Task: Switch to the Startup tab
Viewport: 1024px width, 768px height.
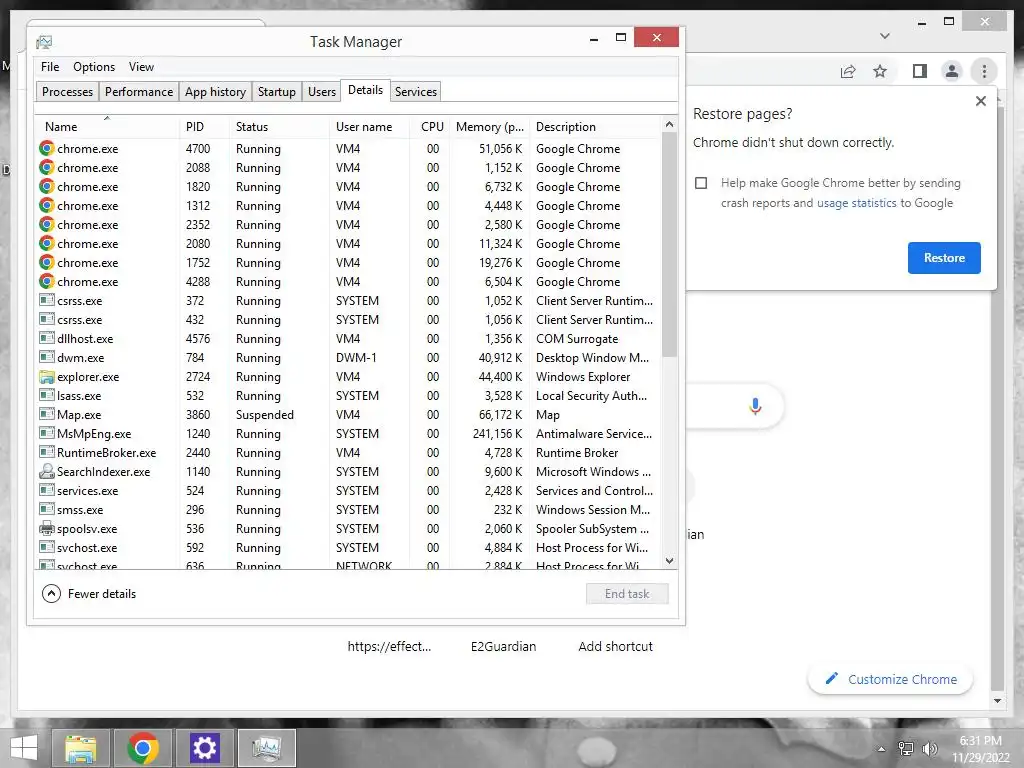Action: pyautogui.click(x=276, y=91)
